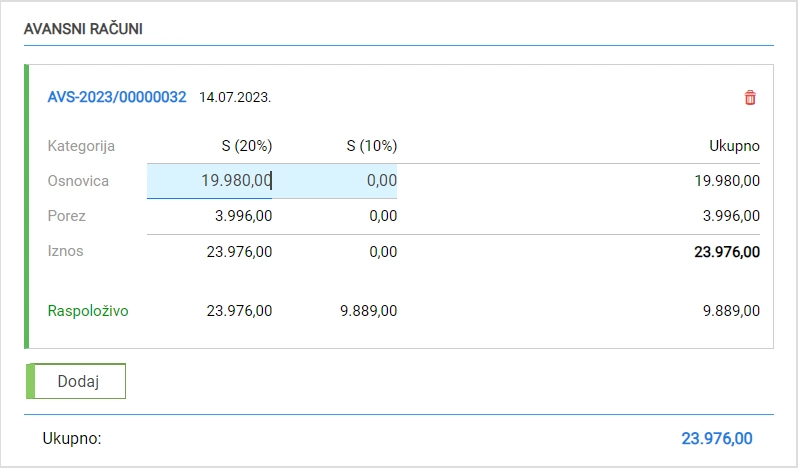The height and width of the screenshot is (468, 798).
Task: Click the AVANSNI RAČUNI section heading
Action: [83, 29]
